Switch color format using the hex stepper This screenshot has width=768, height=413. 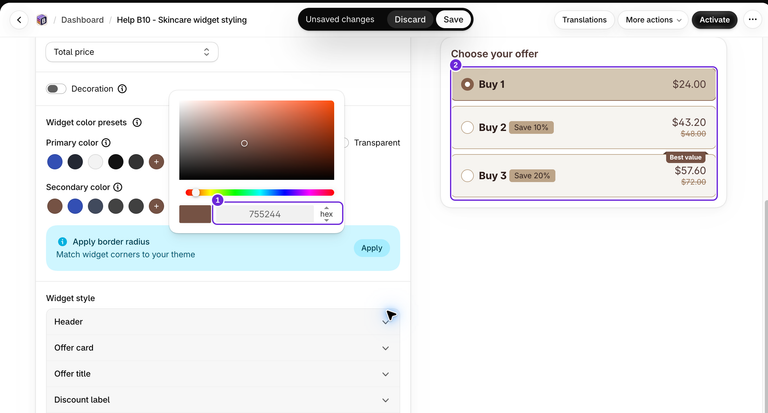pyautogui.click(x=327, y=214)
